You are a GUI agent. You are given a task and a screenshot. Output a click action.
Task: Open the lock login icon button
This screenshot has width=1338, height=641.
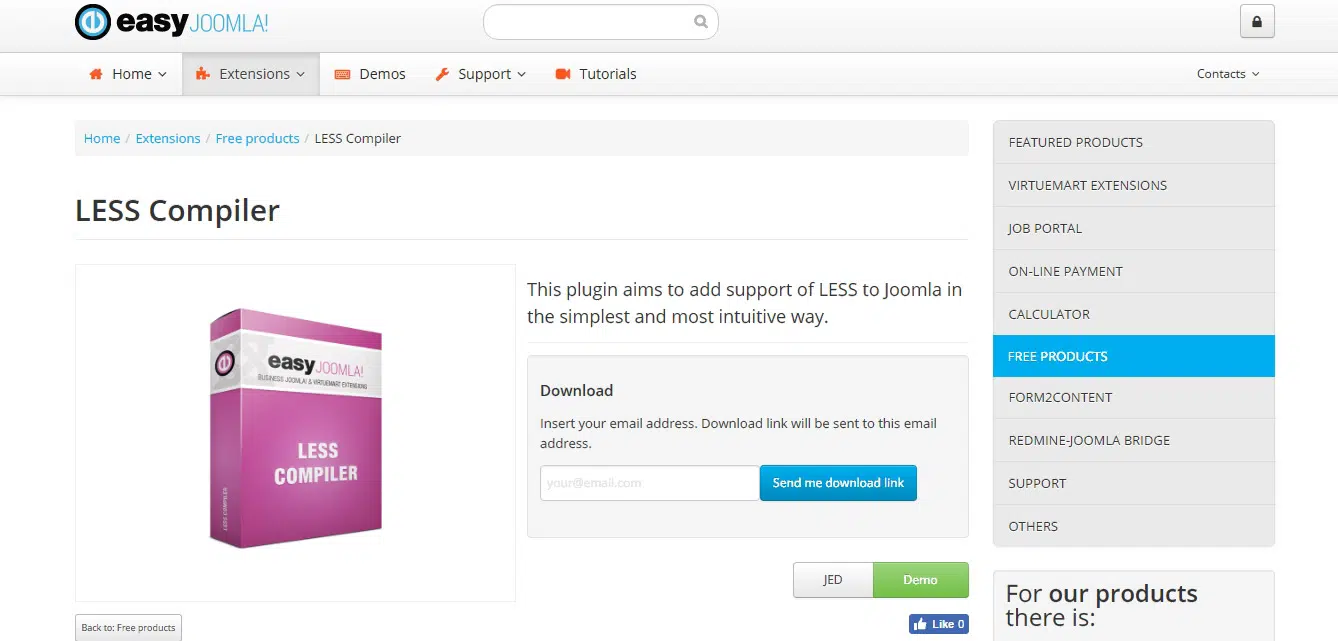[x=1257, y=22]
